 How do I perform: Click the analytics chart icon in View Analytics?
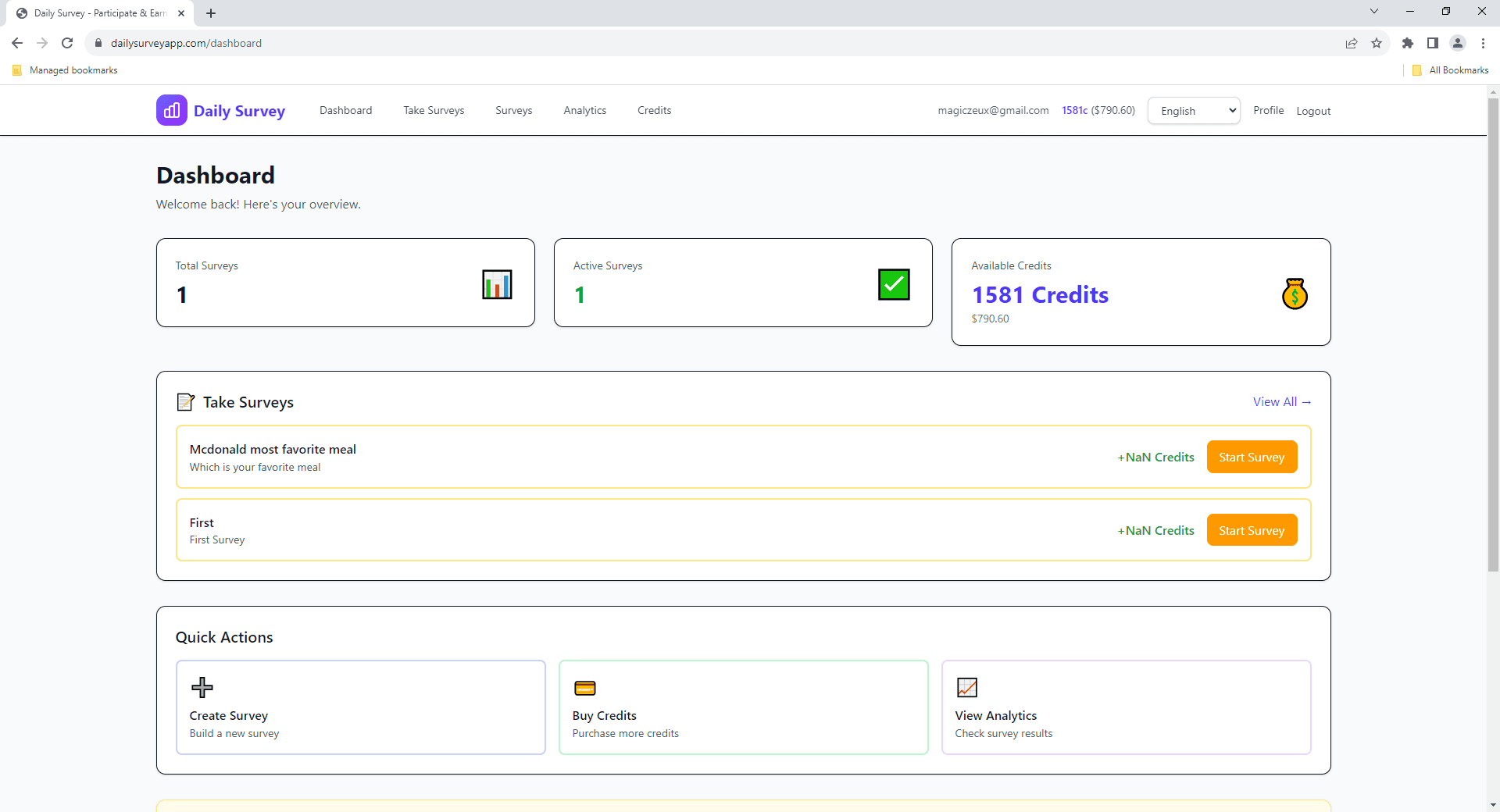[966, 687]
